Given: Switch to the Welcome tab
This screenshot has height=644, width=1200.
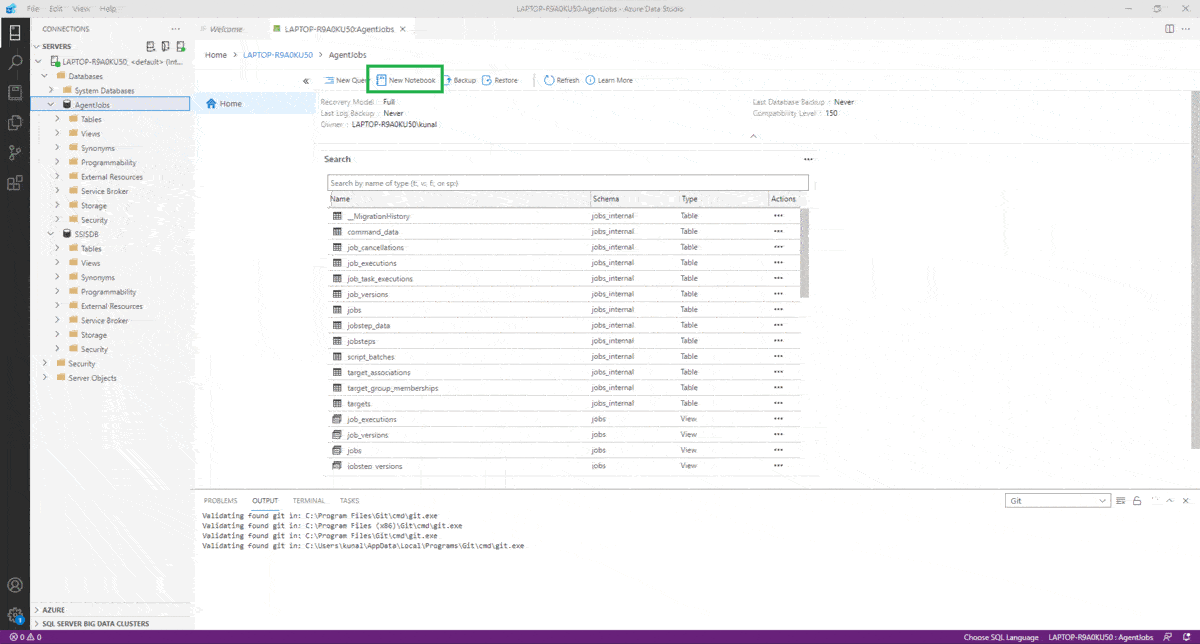Looking at the screenshot, I should 226,29.
